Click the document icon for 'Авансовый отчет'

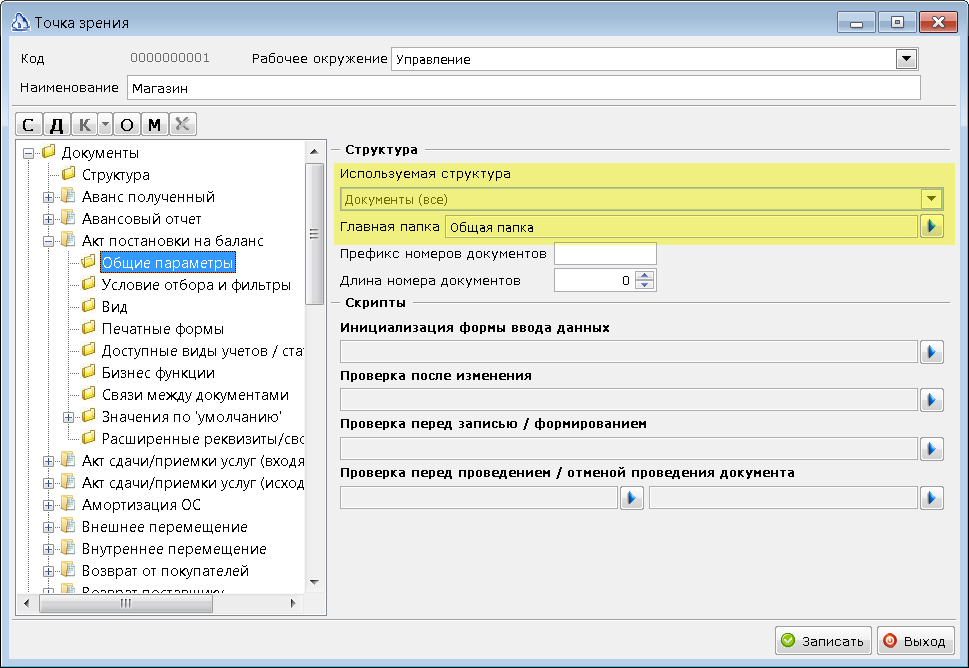point(69,218)
